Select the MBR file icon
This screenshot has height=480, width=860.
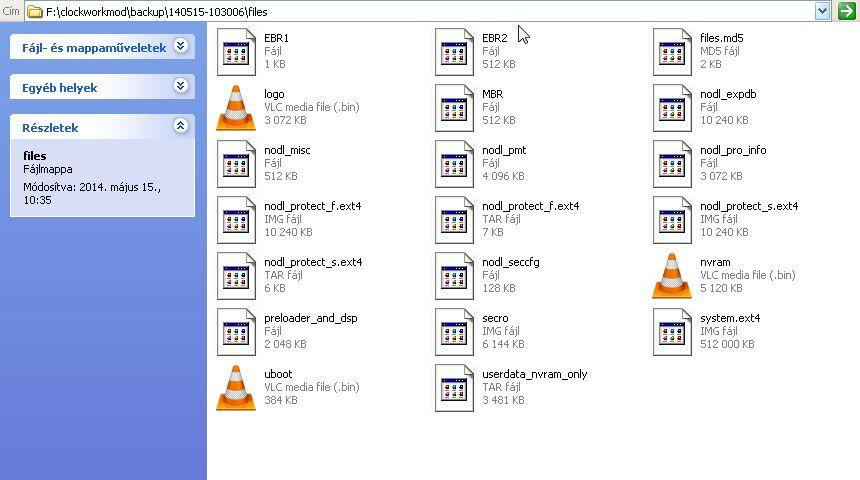454,108
